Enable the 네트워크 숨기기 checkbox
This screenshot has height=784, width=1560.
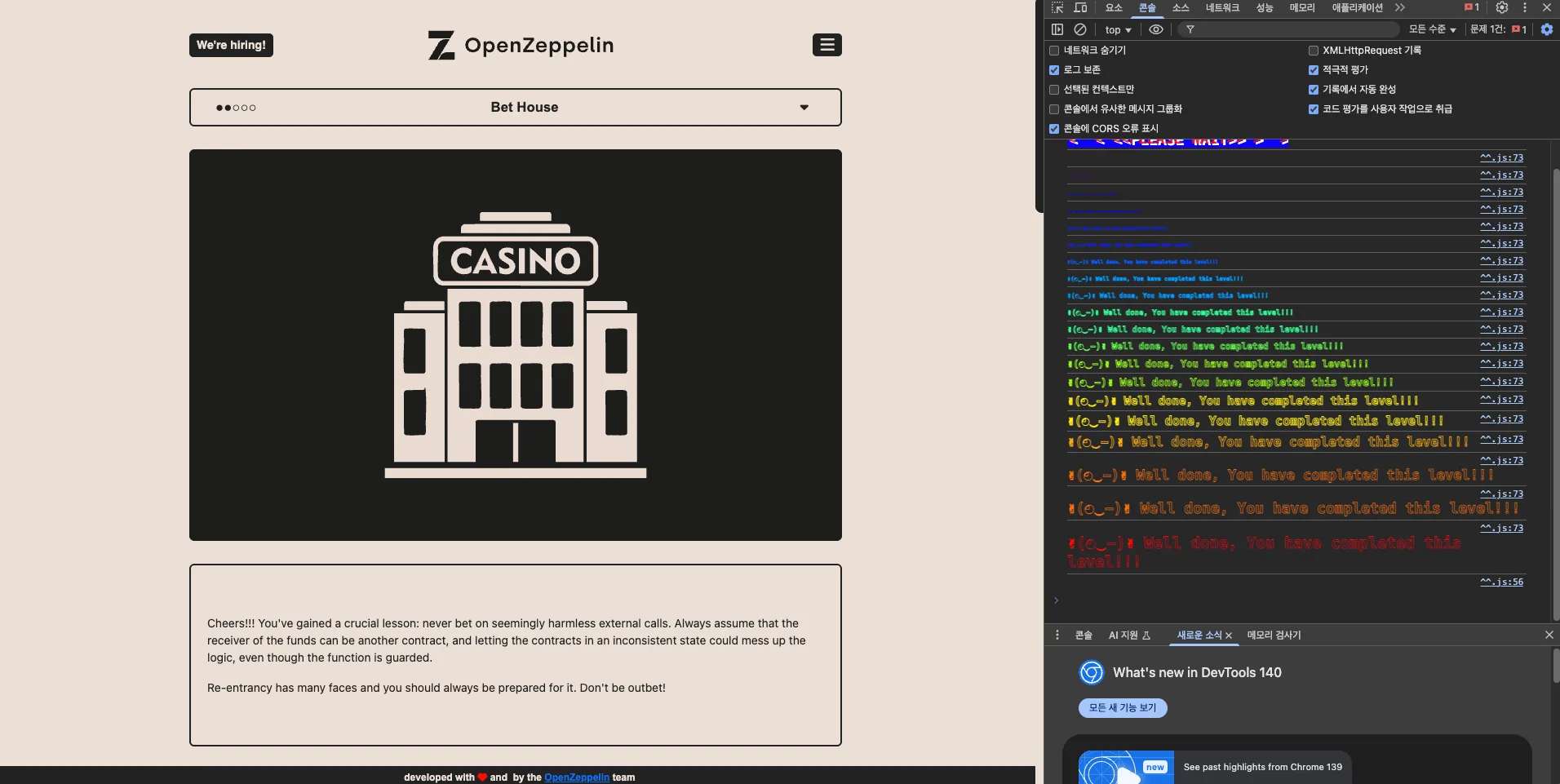1054,51
